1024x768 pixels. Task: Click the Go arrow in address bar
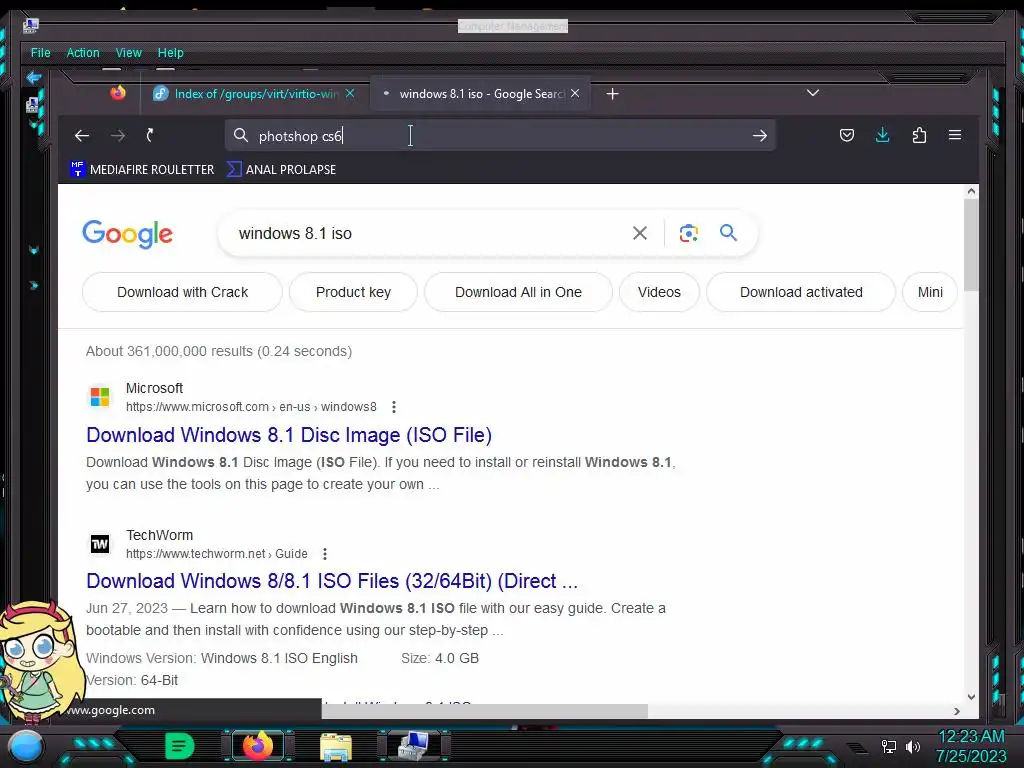click(x=760, y=136)
